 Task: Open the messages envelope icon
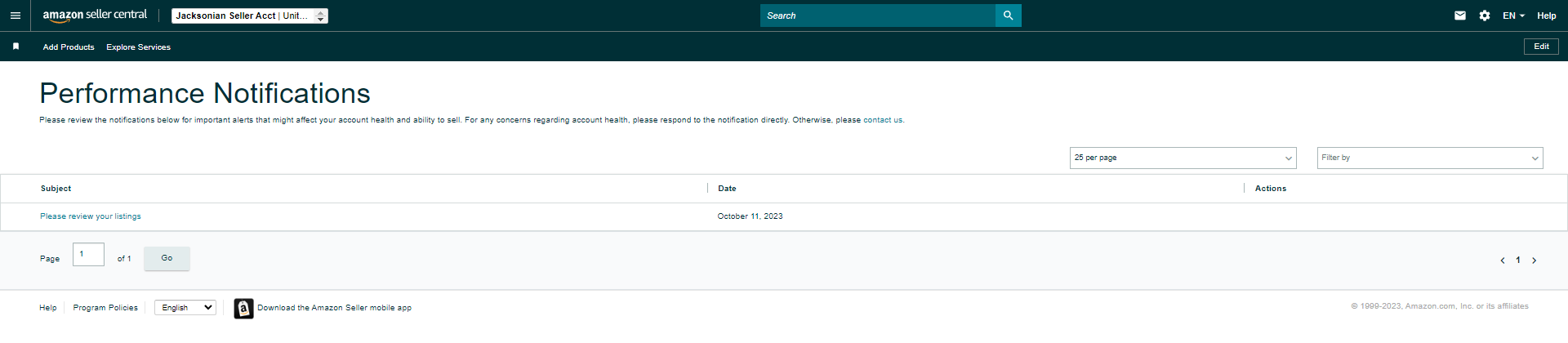click(1460, 16)
